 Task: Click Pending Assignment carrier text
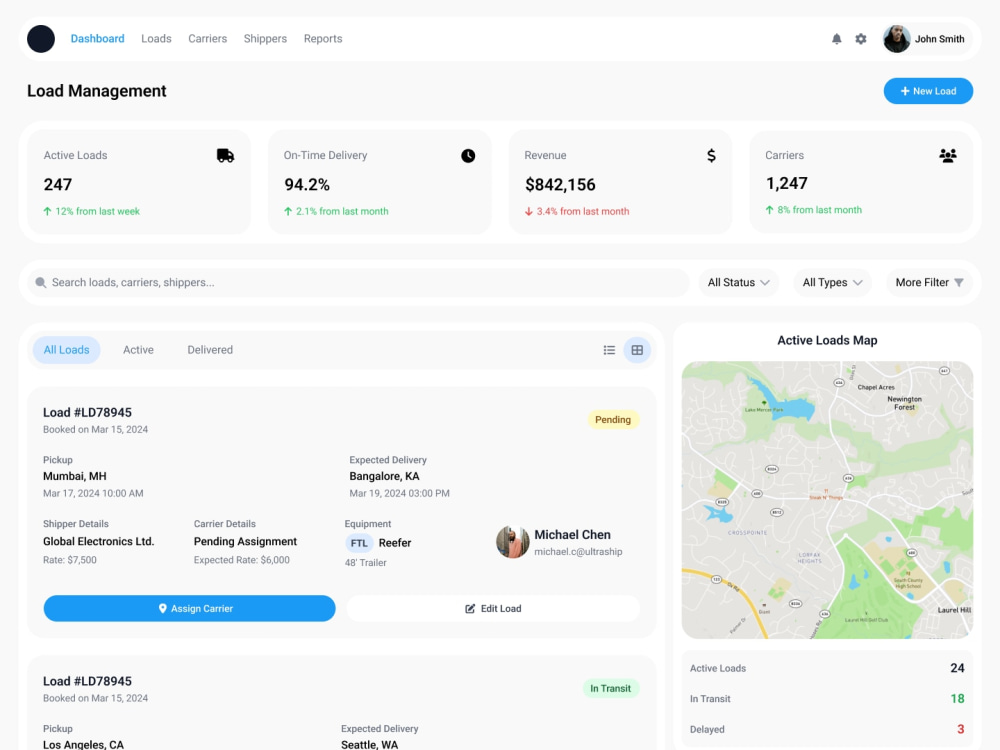tap(246, 541)
